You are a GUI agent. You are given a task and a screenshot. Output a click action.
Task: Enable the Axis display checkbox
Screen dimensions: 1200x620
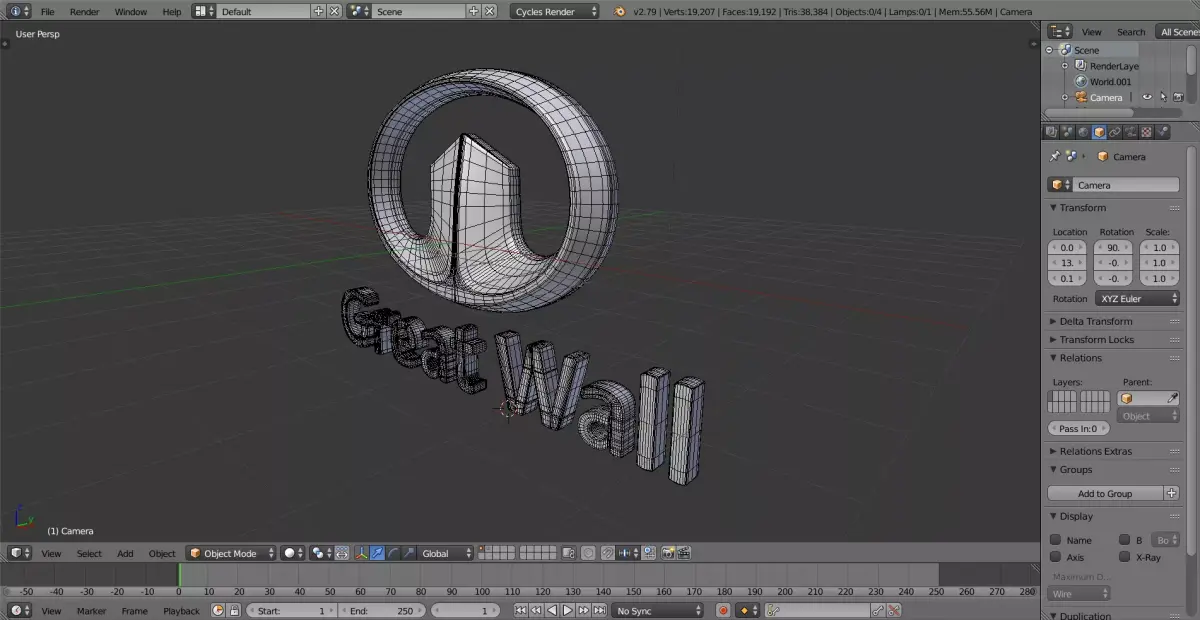(1056, 557)
